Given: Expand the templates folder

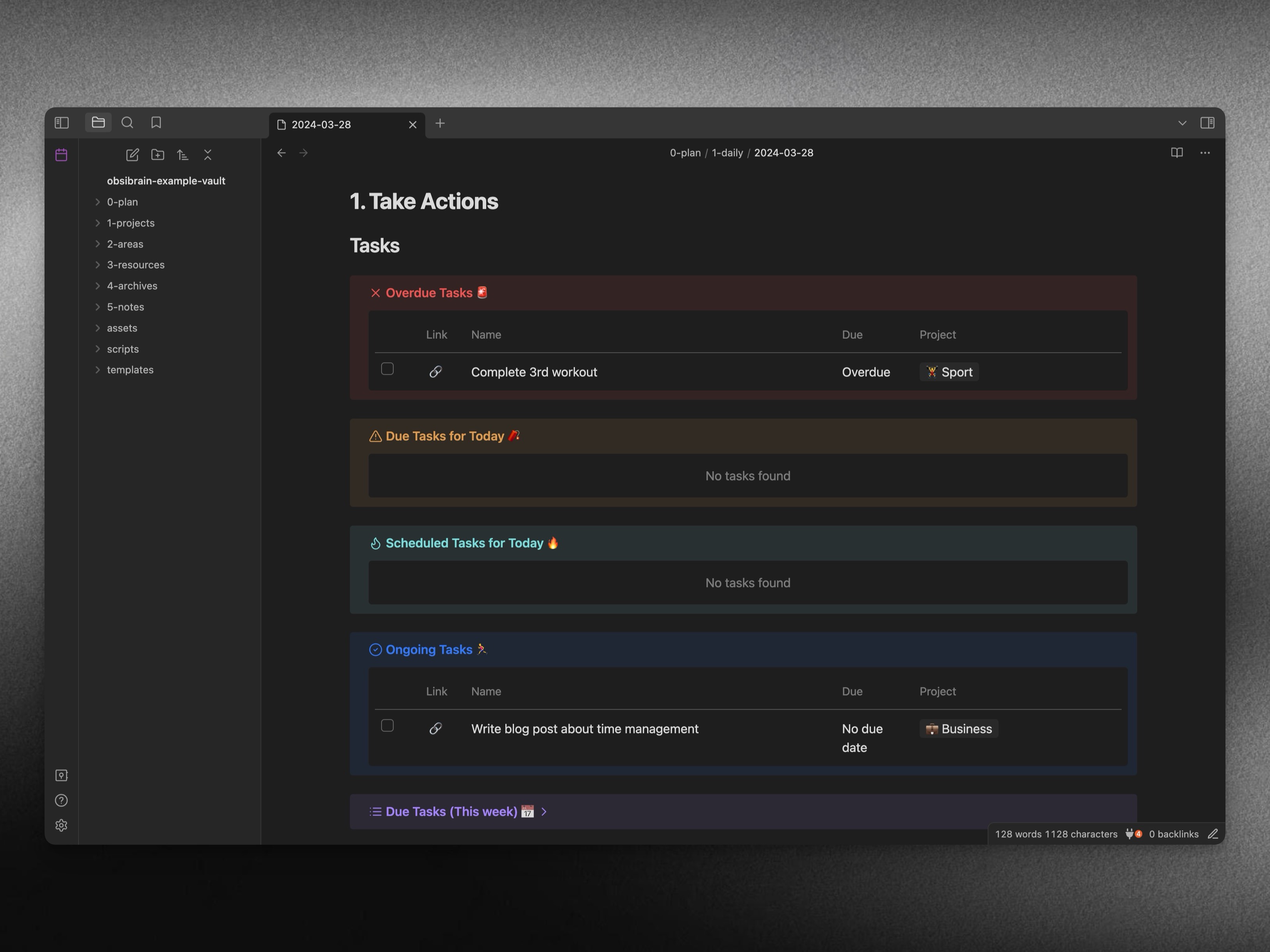Looking at the screenshot, I should pyautogui.click(x=130, y=370).
